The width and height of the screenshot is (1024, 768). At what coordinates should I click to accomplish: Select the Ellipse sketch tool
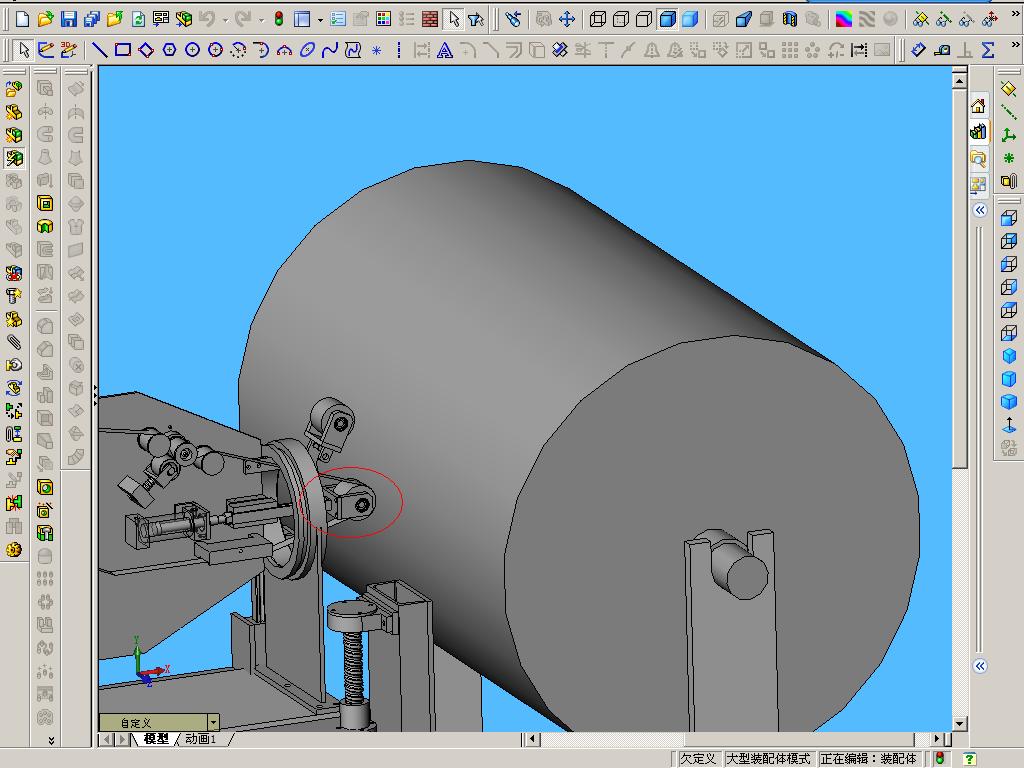pyautogui.click(x=307, y=50)
